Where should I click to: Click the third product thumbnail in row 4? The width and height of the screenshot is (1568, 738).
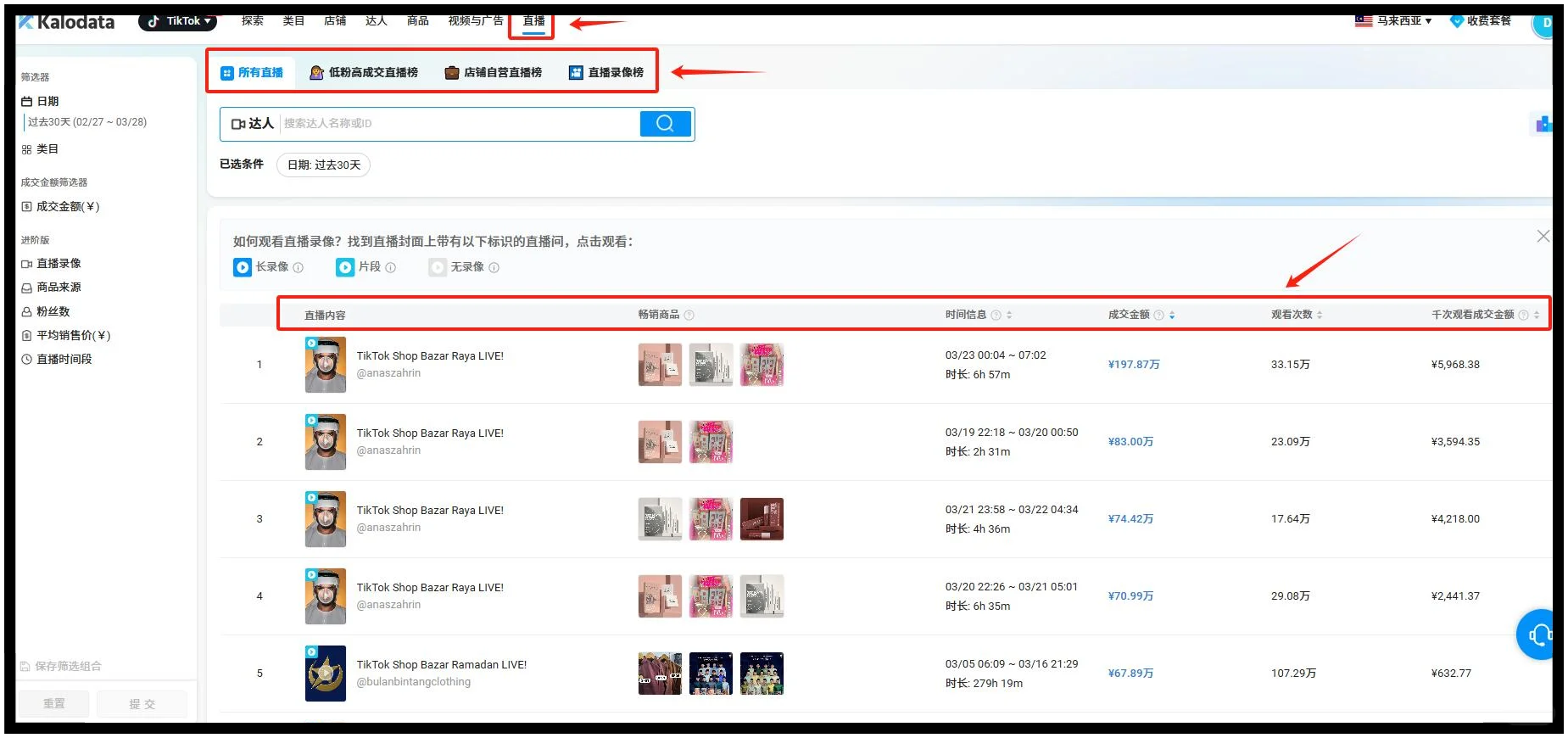pyautogui.click(x=762, y=596)
